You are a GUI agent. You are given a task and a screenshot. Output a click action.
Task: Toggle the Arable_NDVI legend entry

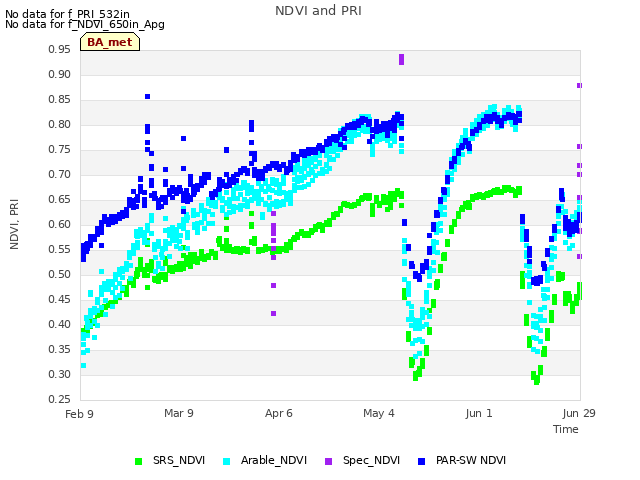[264, 460]
